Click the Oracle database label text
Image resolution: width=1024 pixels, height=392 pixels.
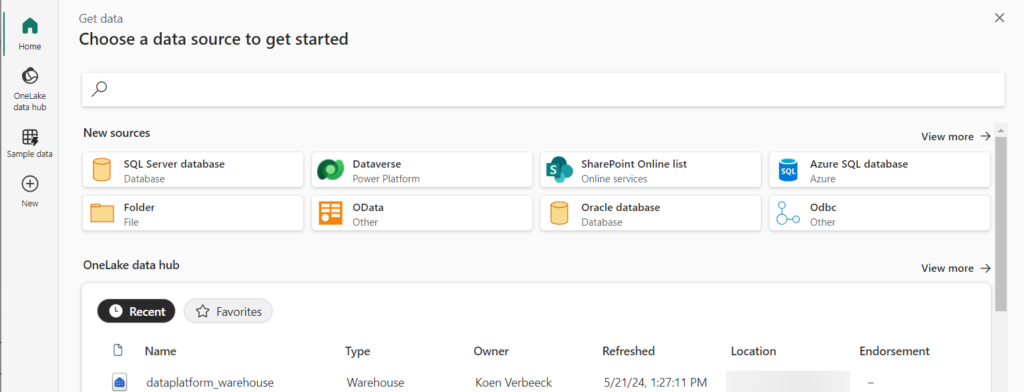click(x=620, y=208)
